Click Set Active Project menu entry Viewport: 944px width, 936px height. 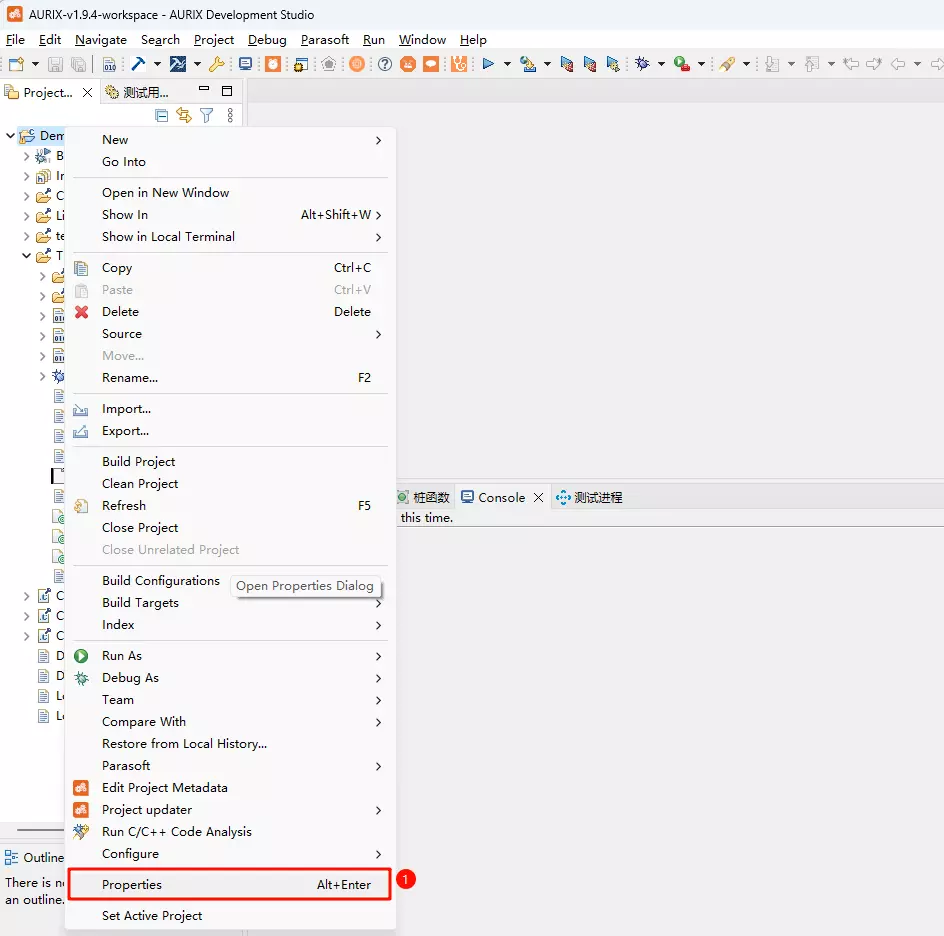152,916
